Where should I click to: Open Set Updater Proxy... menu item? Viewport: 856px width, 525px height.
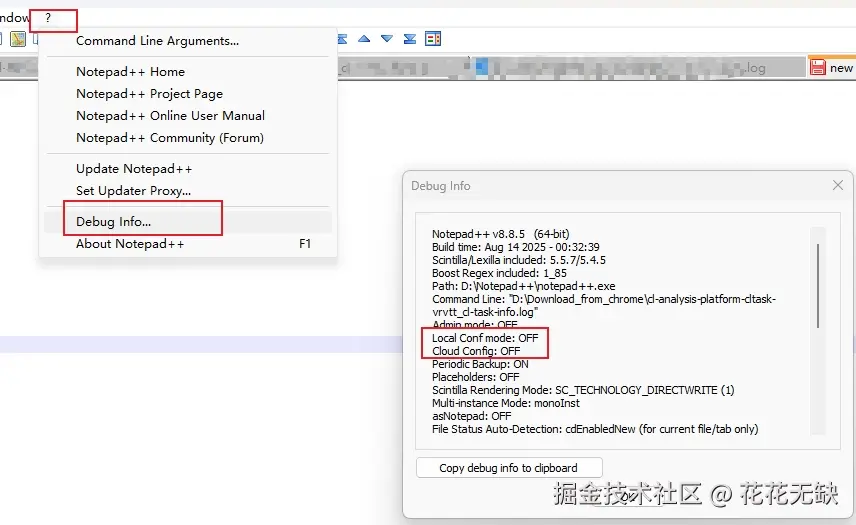coord(134,190)
